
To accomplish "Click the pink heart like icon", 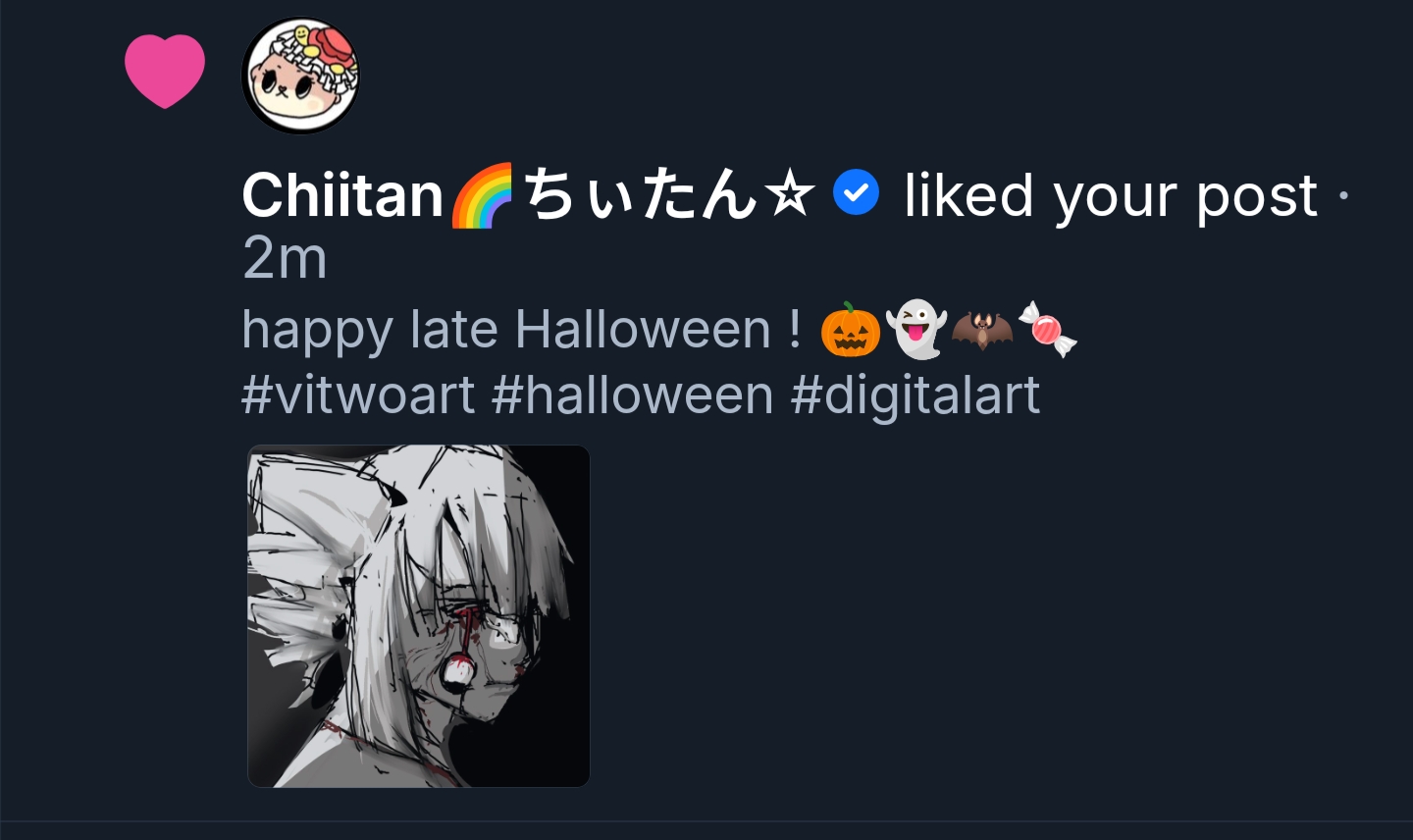I will (x=165, y=71).
